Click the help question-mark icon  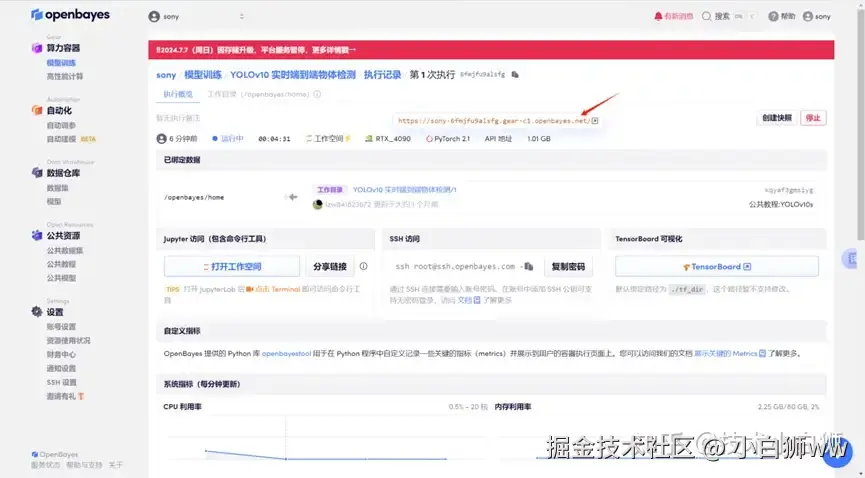(x=773, y=17)
